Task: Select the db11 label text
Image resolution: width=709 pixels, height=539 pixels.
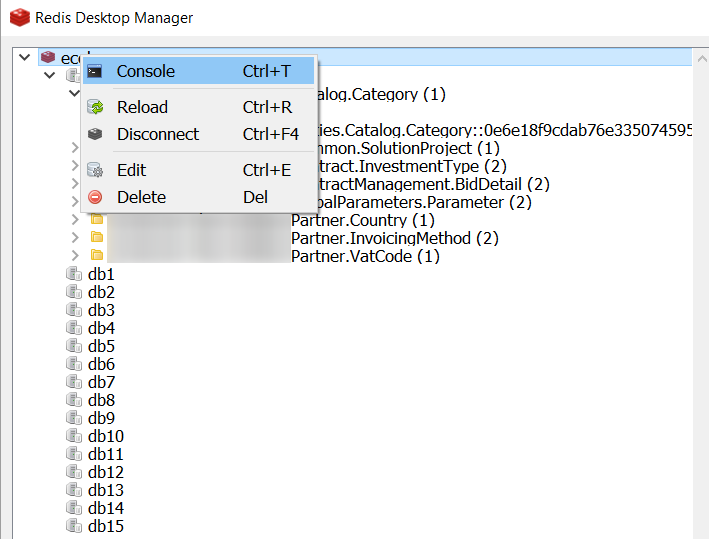Action: pyautogui.click(x=106, y=454)
